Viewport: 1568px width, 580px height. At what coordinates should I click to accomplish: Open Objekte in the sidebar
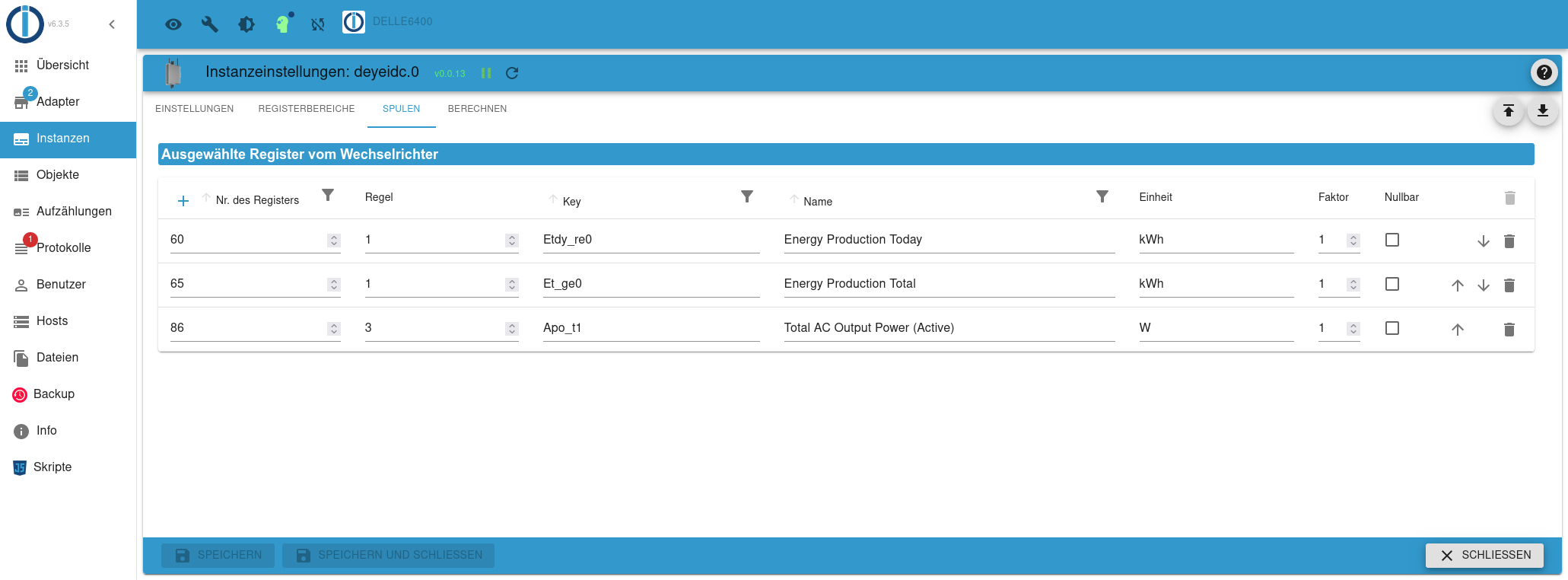68,175
